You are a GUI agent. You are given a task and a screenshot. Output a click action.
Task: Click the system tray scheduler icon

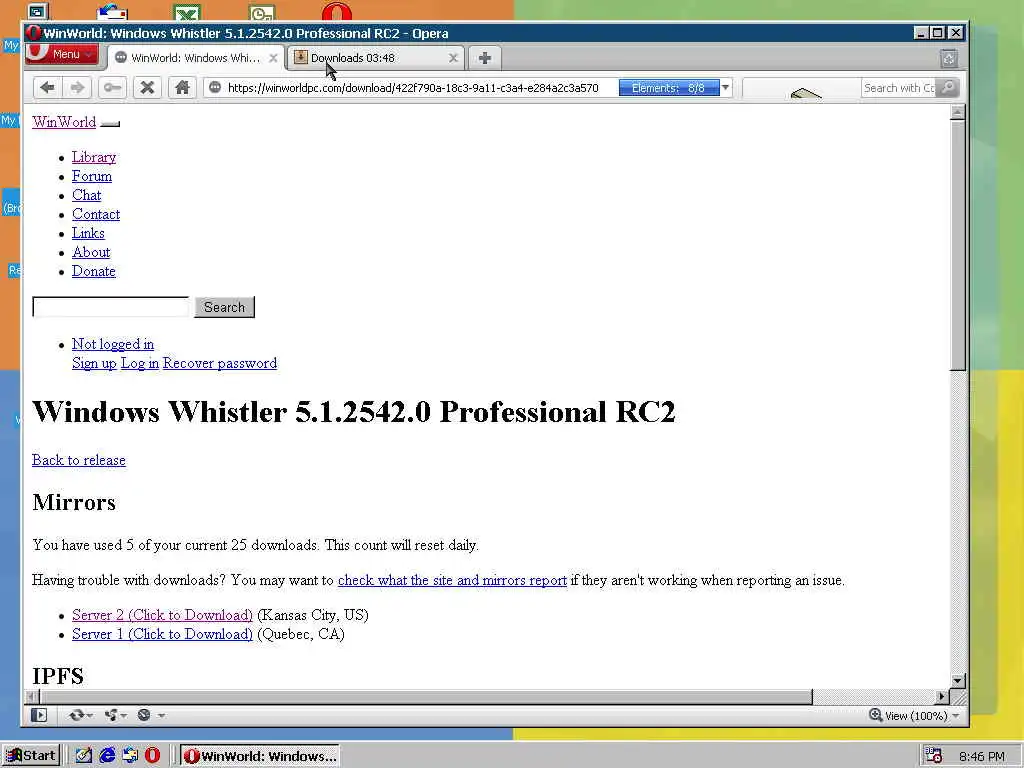pyautogui.click(x=934, y=756)
